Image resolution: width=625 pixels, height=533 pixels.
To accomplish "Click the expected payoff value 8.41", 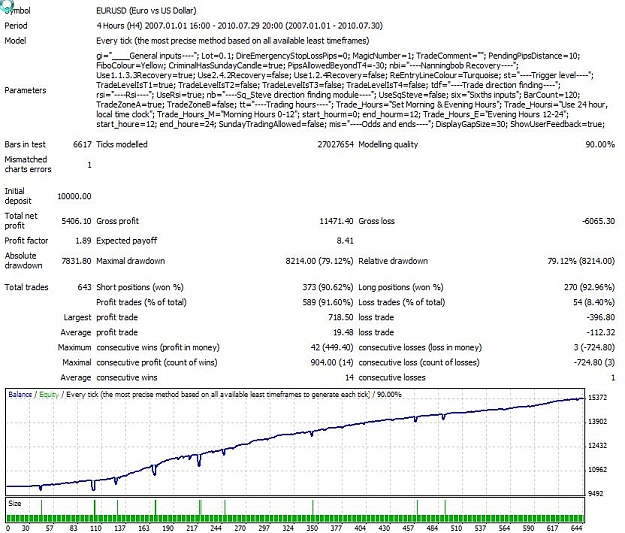I will click(x=345, y=241).
